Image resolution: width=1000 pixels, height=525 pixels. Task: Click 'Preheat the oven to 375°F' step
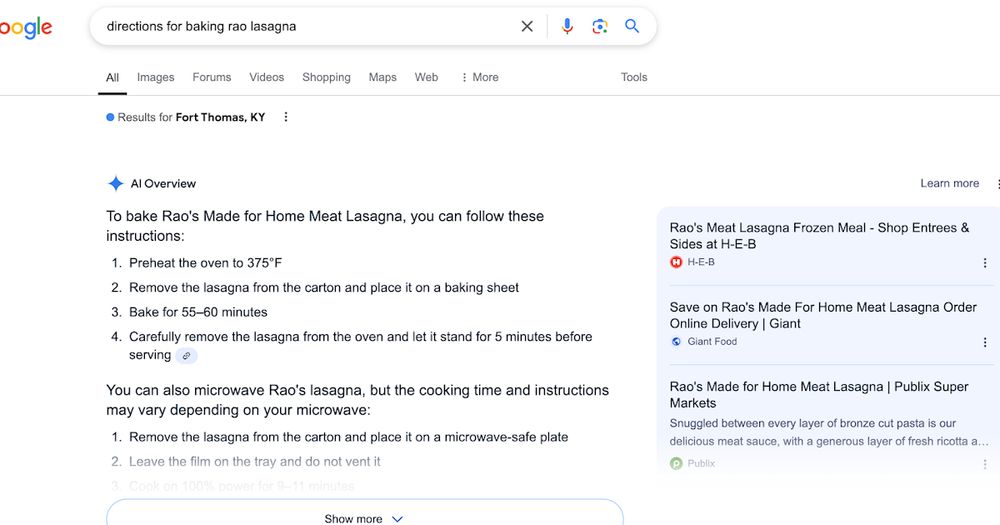[205, 263]
